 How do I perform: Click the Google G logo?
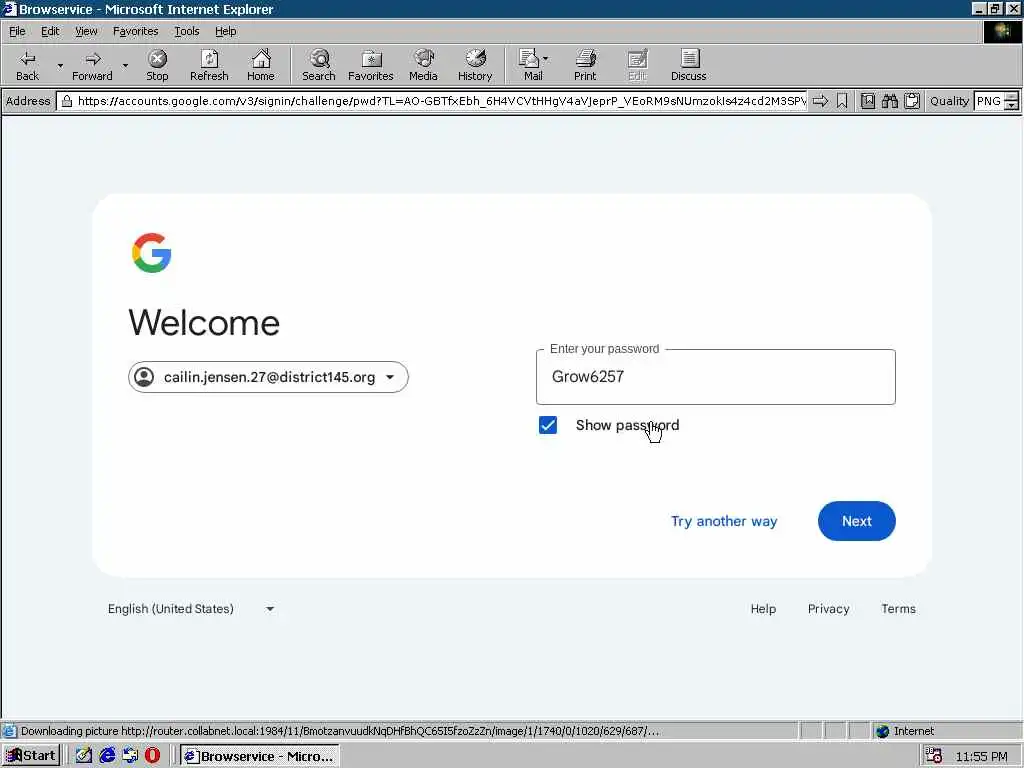[x=152, y=253]
